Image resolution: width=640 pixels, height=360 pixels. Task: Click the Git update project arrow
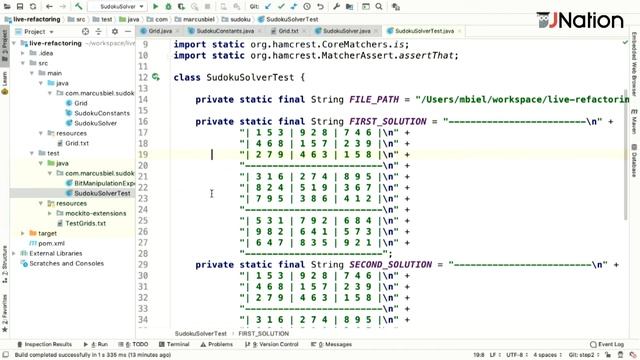268,7
